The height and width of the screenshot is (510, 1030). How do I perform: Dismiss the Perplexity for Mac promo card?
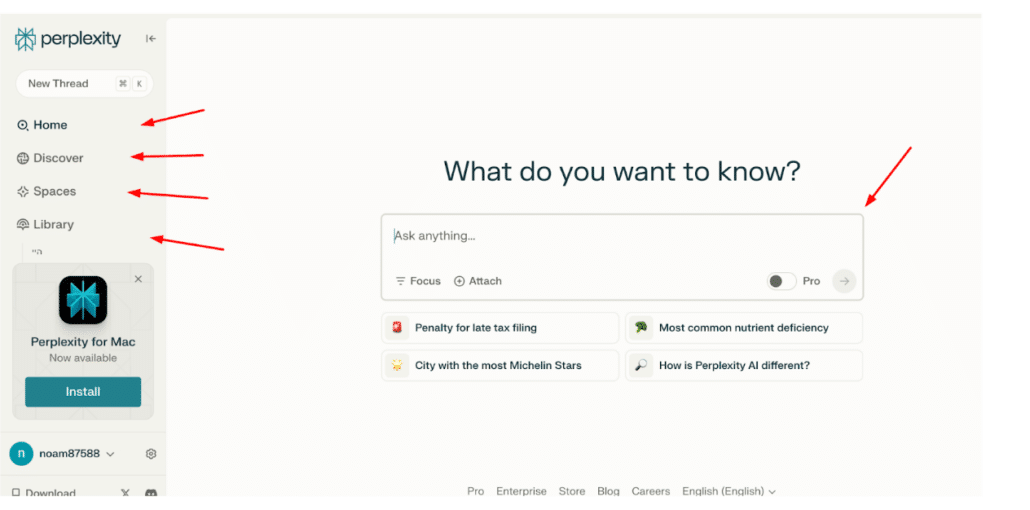138,279
